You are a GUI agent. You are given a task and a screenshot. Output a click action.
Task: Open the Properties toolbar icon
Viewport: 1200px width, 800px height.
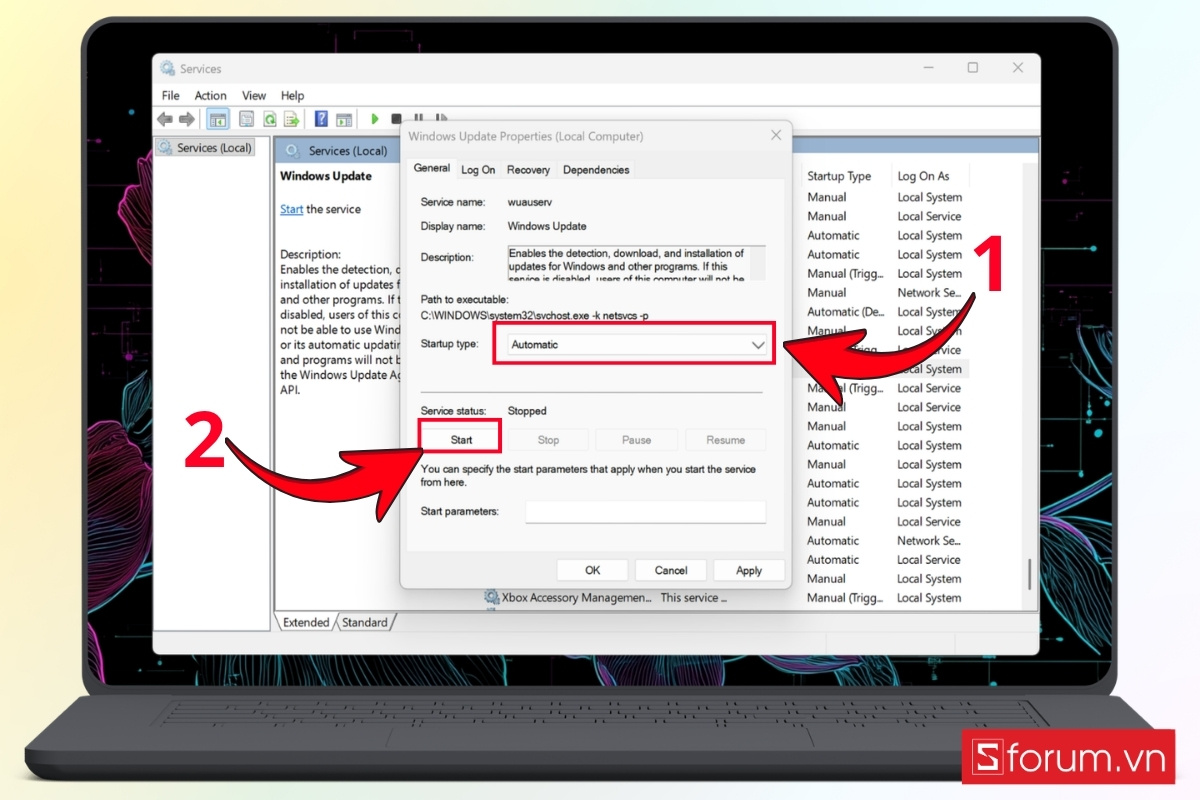246,119
